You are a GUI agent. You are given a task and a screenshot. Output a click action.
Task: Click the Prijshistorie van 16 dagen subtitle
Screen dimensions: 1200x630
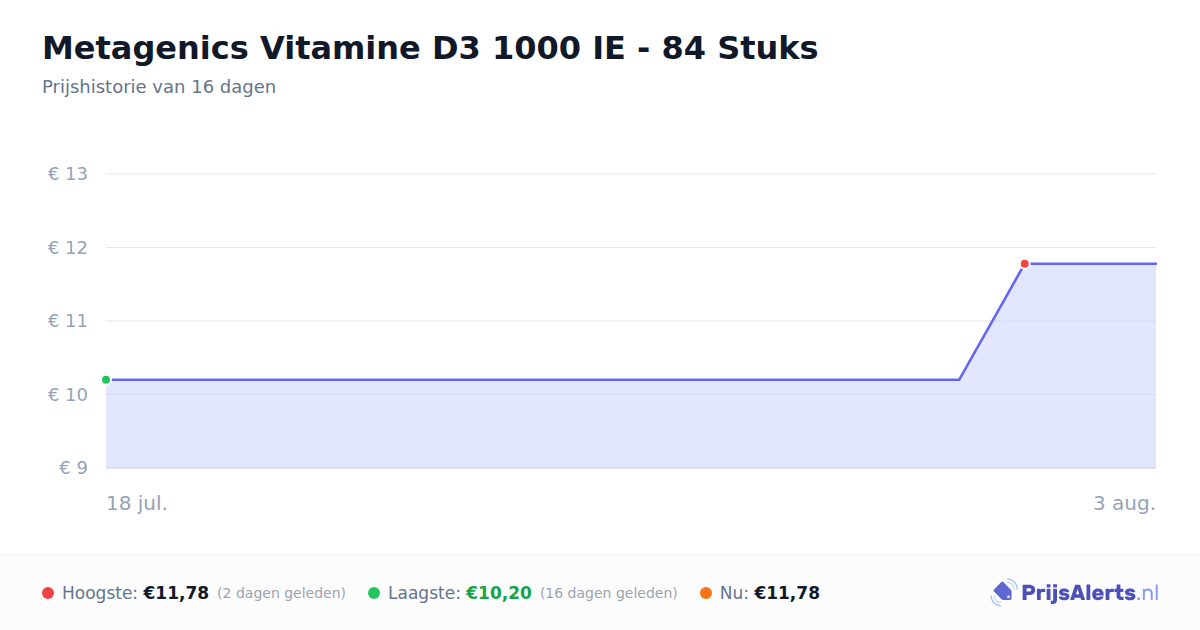pos(159,87)
